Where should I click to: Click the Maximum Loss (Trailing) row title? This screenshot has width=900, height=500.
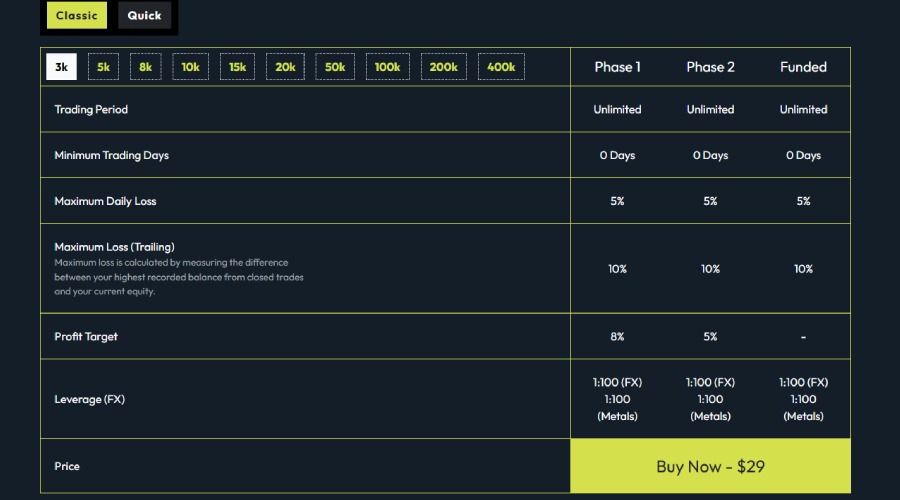114,247
